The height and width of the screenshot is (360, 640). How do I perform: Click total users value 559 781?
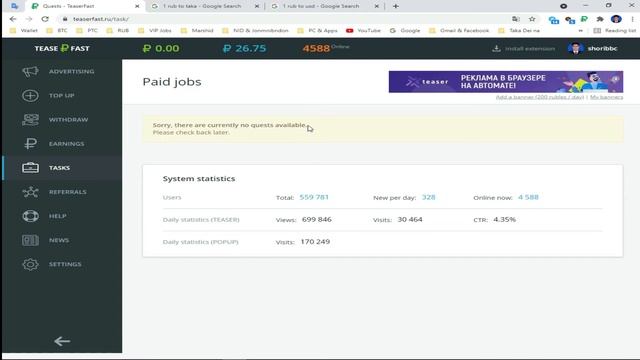coord(314,197)
